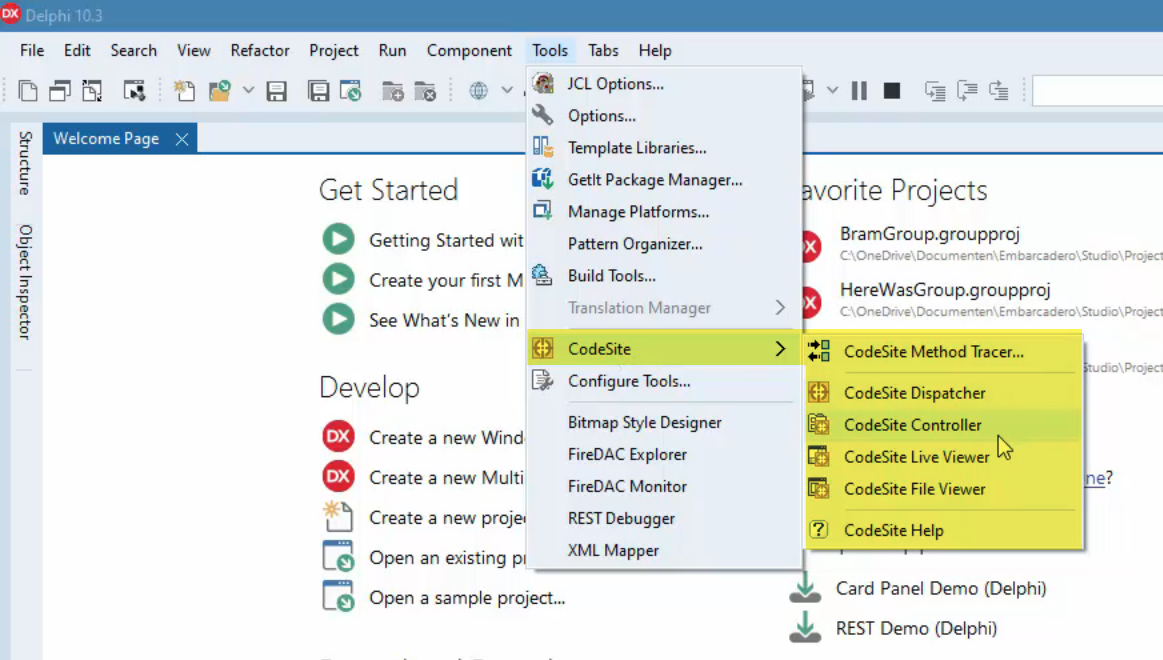This screenshot has height=660, width=1163.
Task: Click the CodeSite Help question mark icon
Action: [x=819, y=529]
